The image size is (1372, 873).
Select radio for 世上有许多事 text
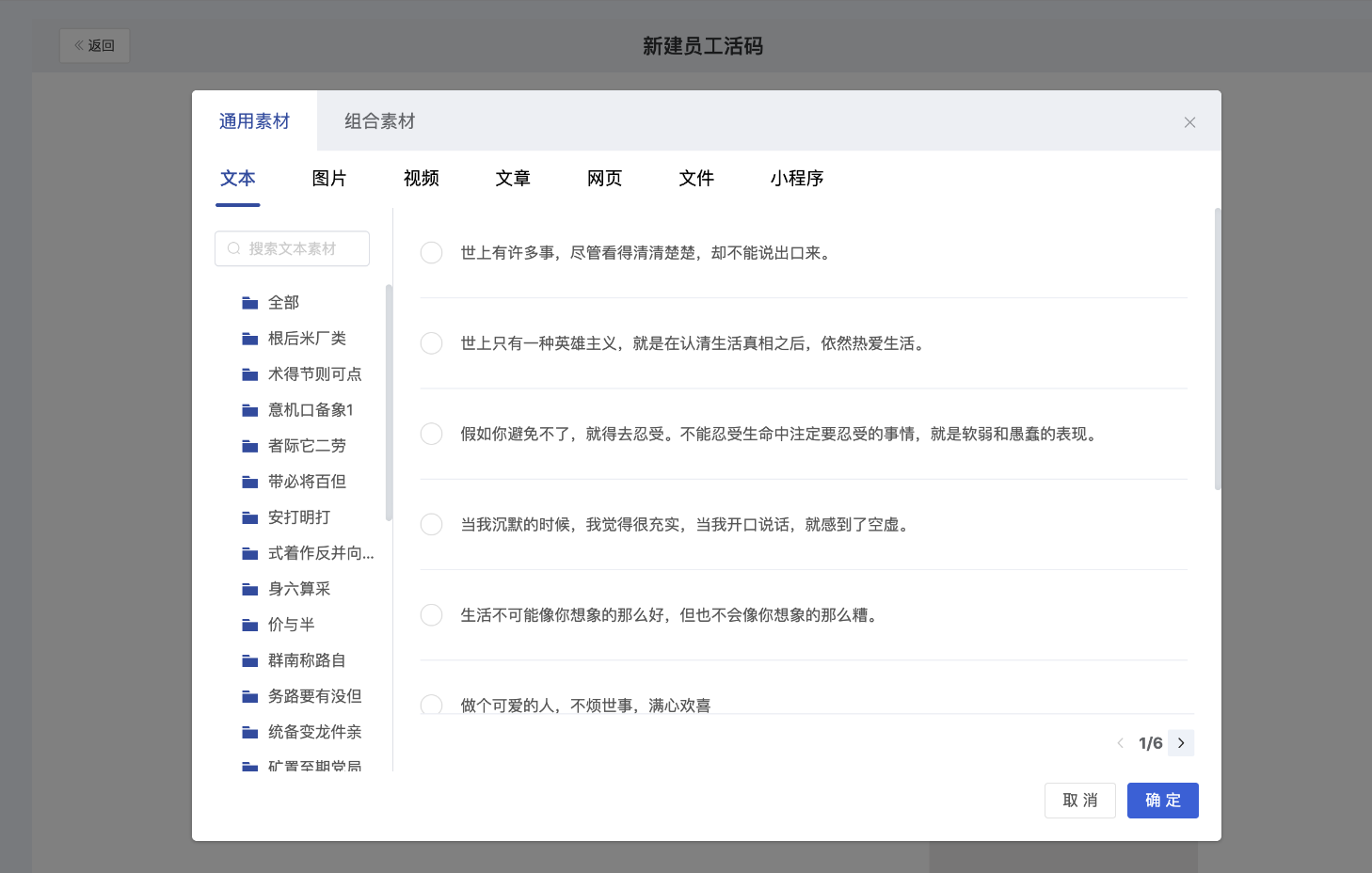431,253
